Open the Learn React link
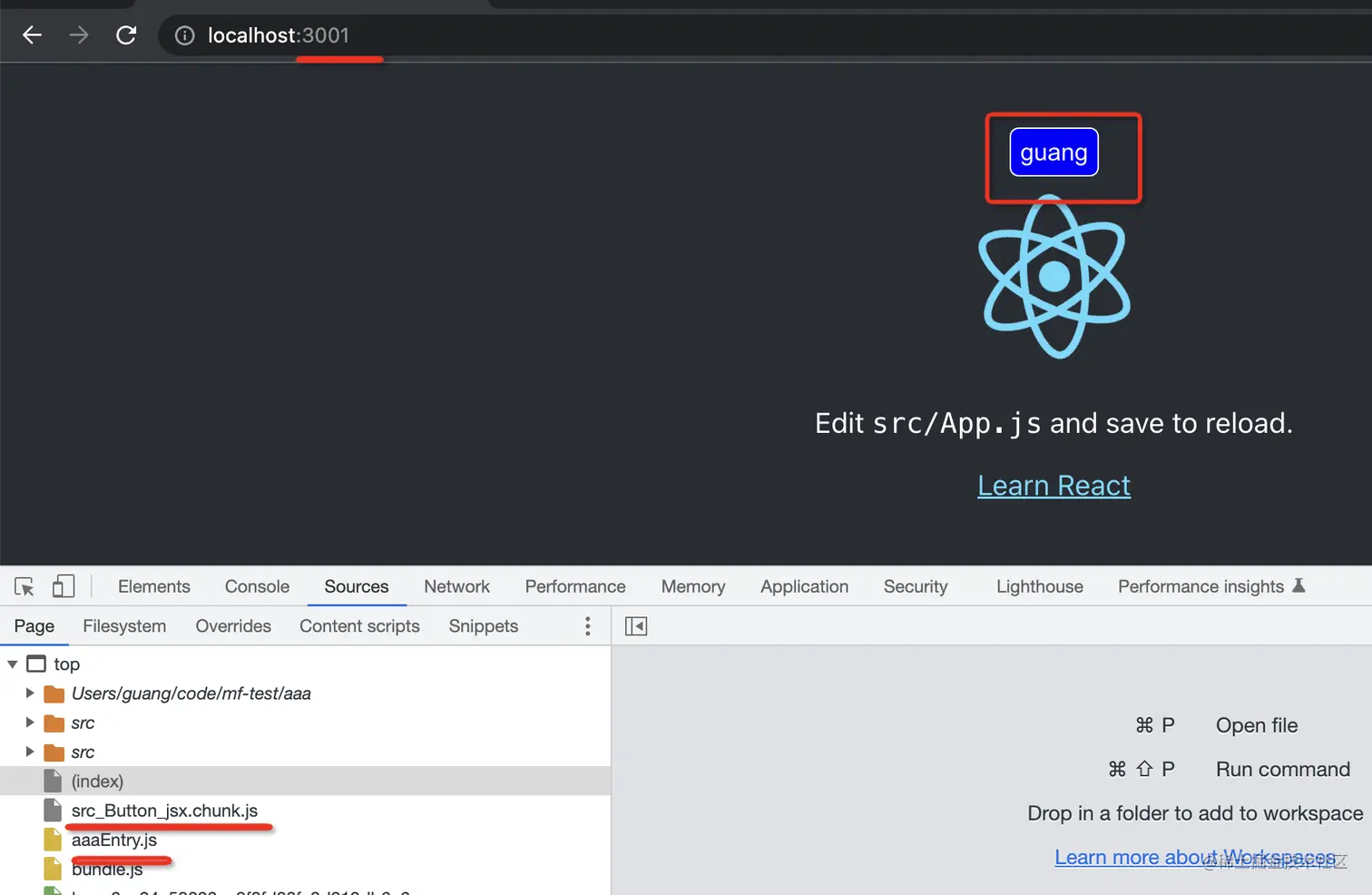 click(1053, 486)
